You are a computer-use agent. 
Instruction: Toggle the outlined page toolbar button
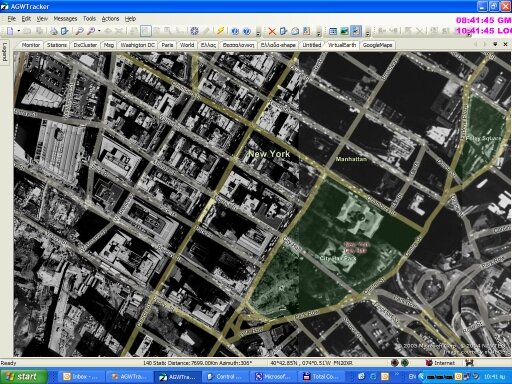click(146, 31)
